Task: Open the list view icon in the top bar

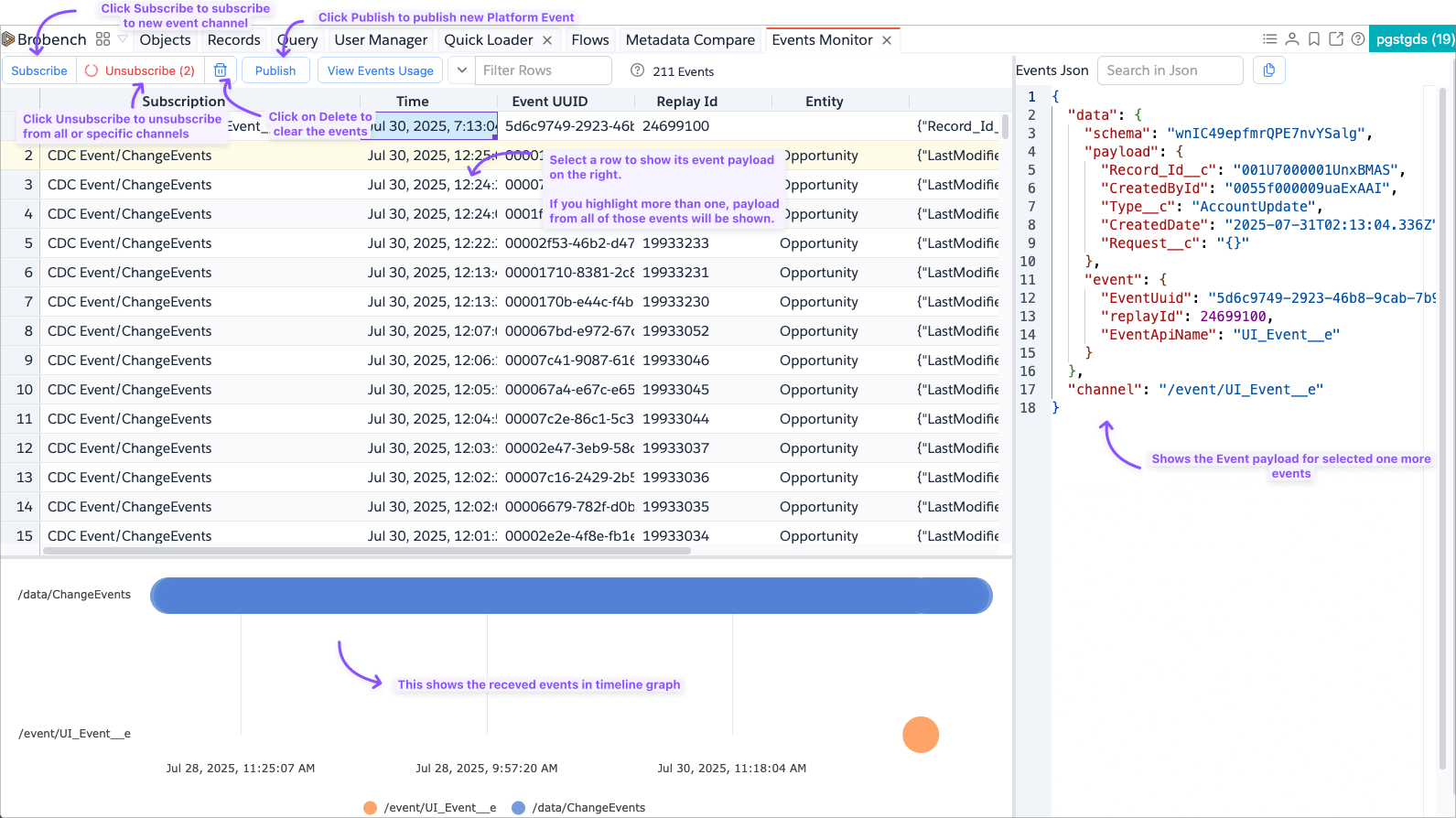Action: [1269, 39]
